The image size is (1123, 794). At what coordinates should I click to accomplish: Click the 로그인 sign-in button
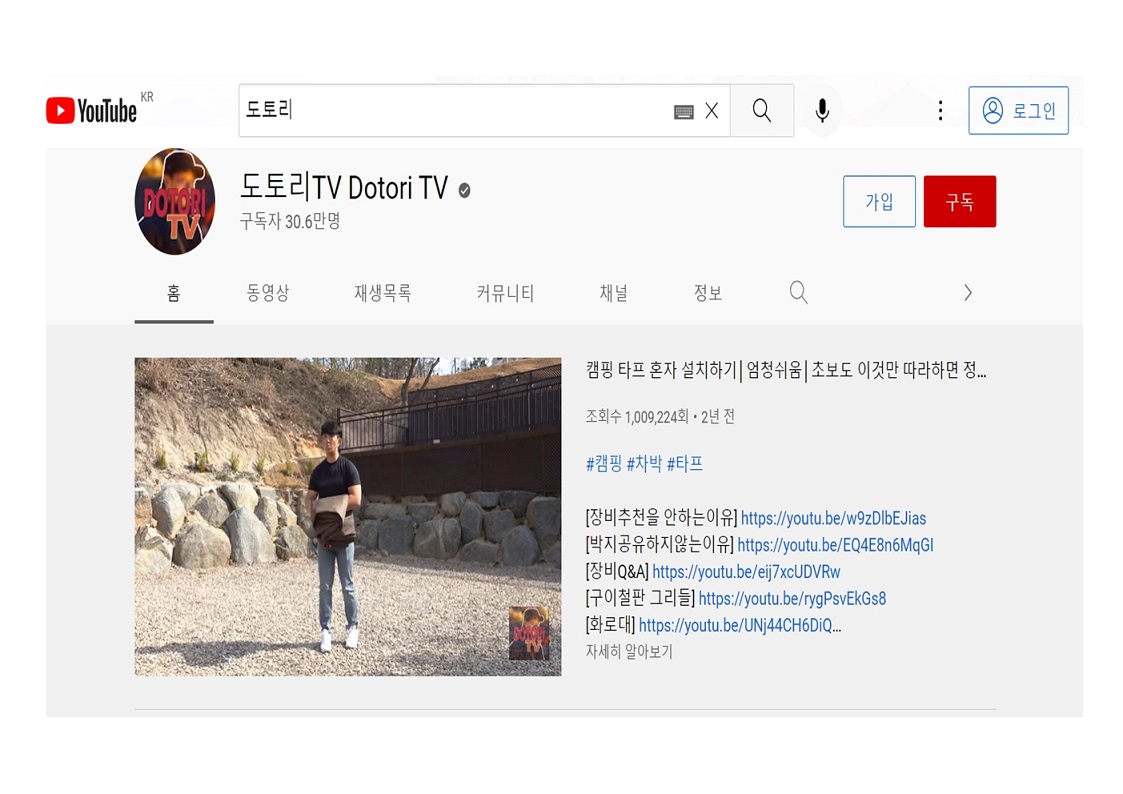[x=1018, y=110]
